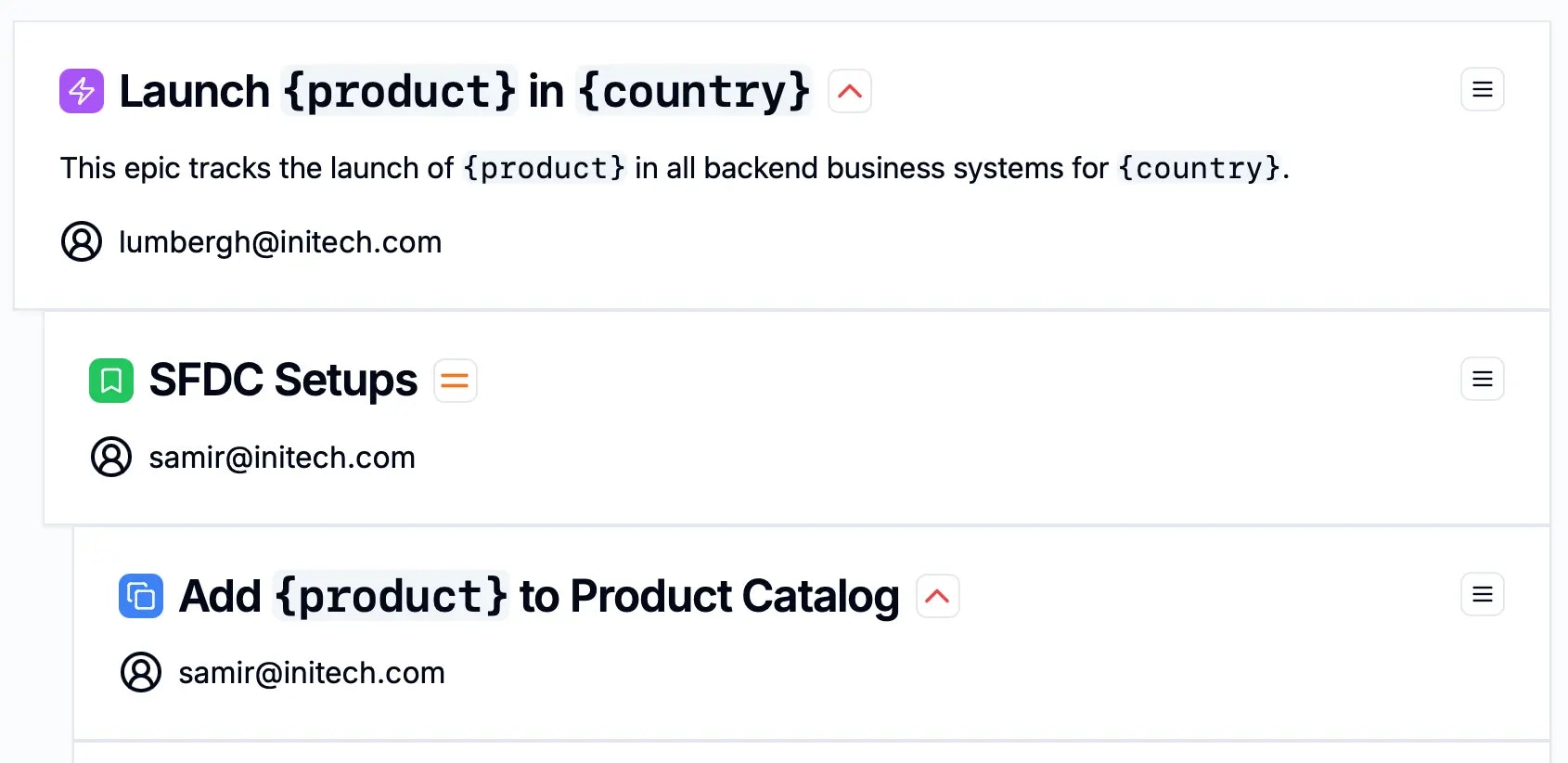Click the Add {product} to Product Catalog title

(x=539, y=596)
